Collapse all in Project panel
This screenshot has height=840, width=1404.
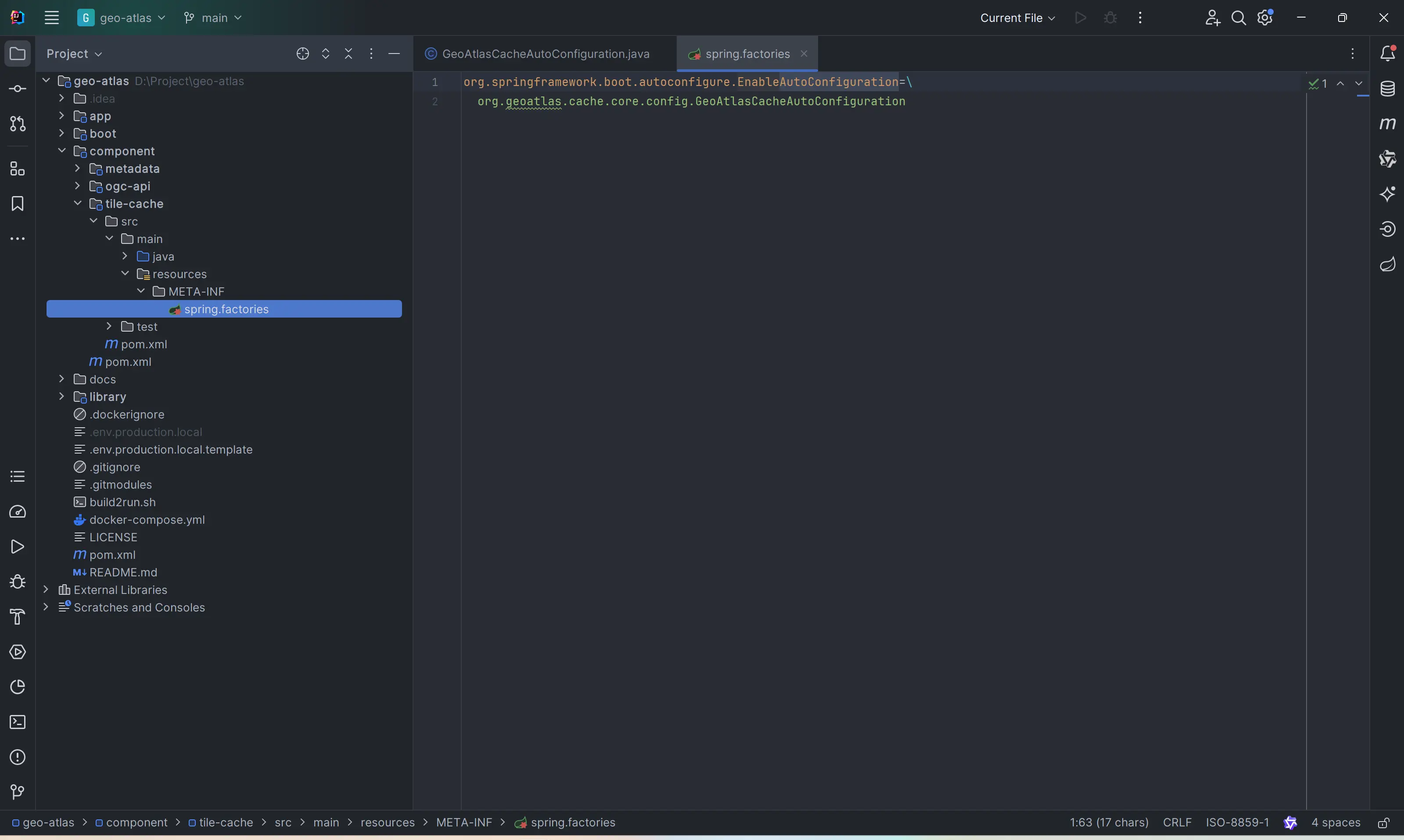click(x=348, y=54)
